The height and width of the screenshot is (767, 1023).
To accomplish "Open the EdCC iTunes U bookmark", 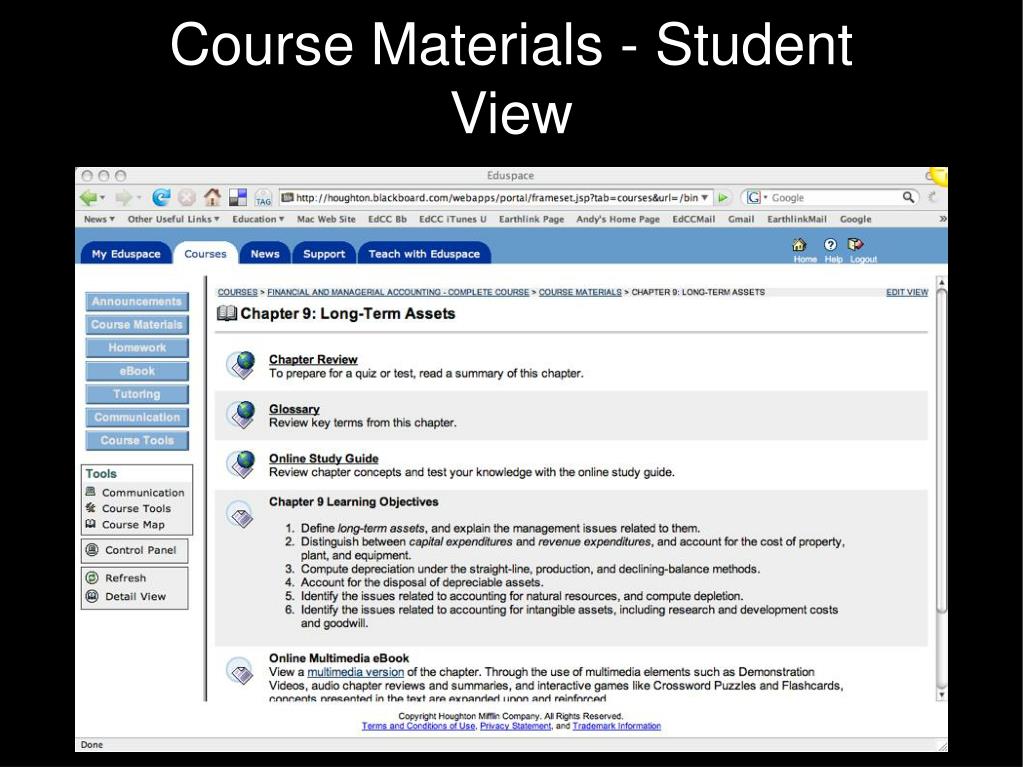I will click(x=453, y=219).
